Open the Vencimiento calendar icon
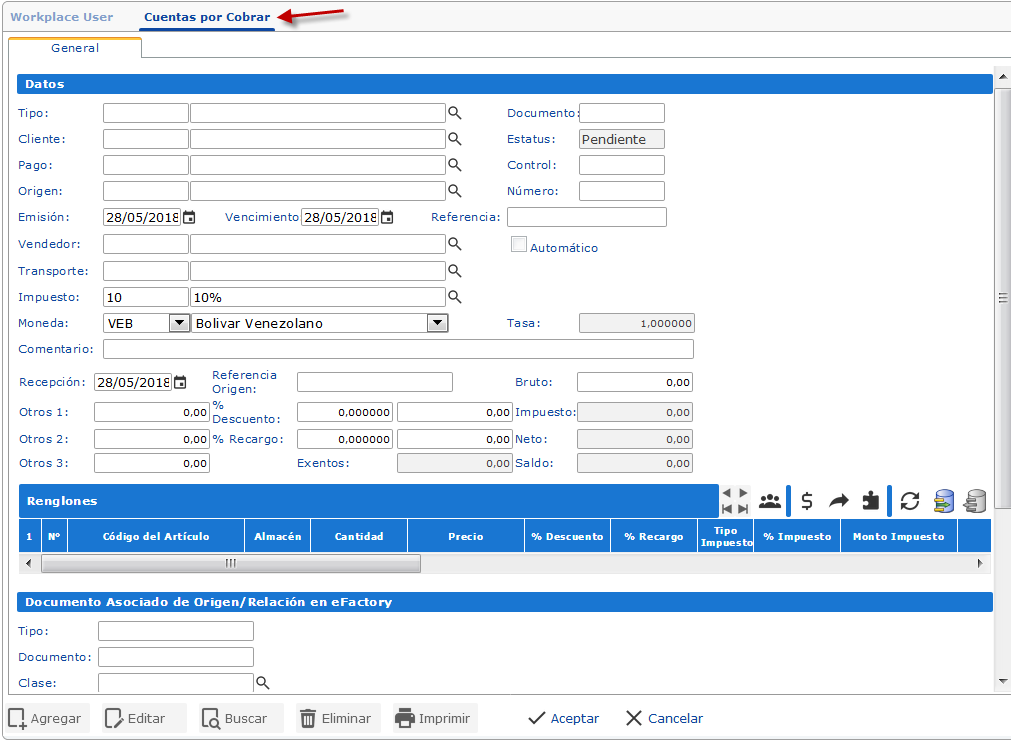 [x=387, y=217]
